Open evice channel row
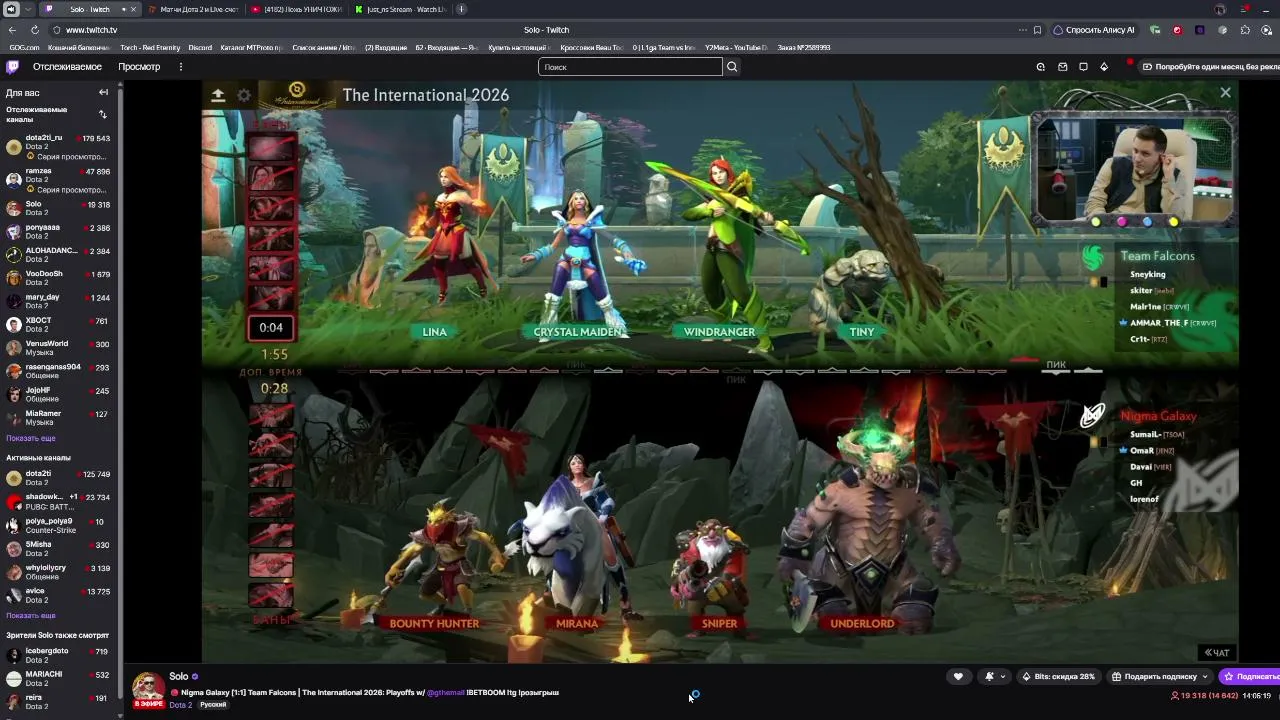Viewport: 1280px width, 720px height. (58, 595)
